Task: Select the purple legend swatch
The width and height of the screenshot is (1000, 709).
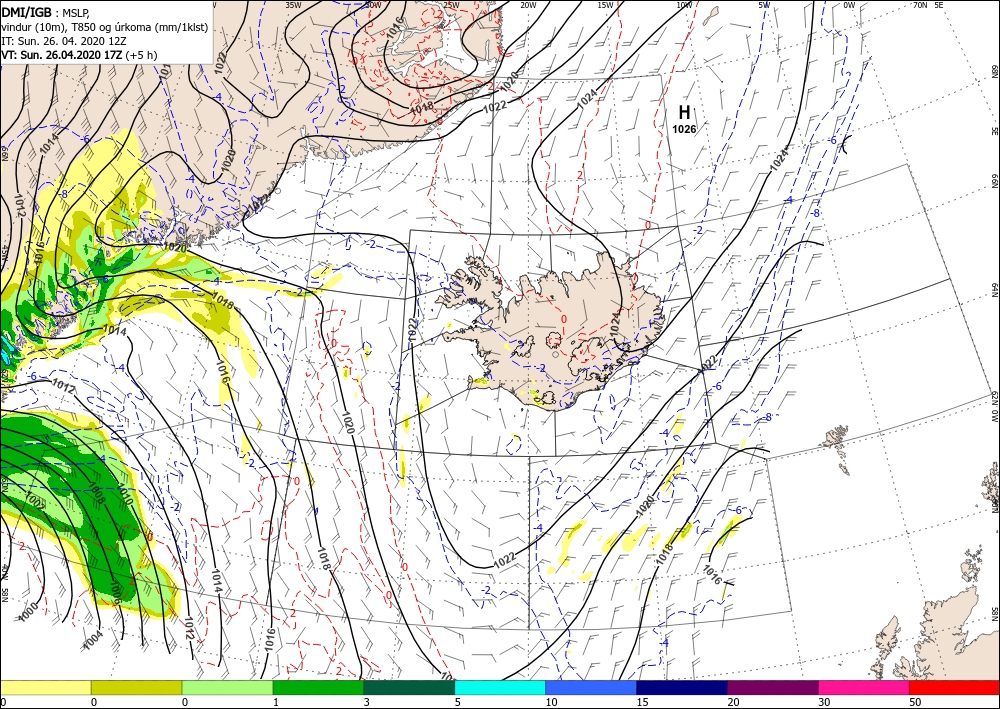Action: click(773, 687)
